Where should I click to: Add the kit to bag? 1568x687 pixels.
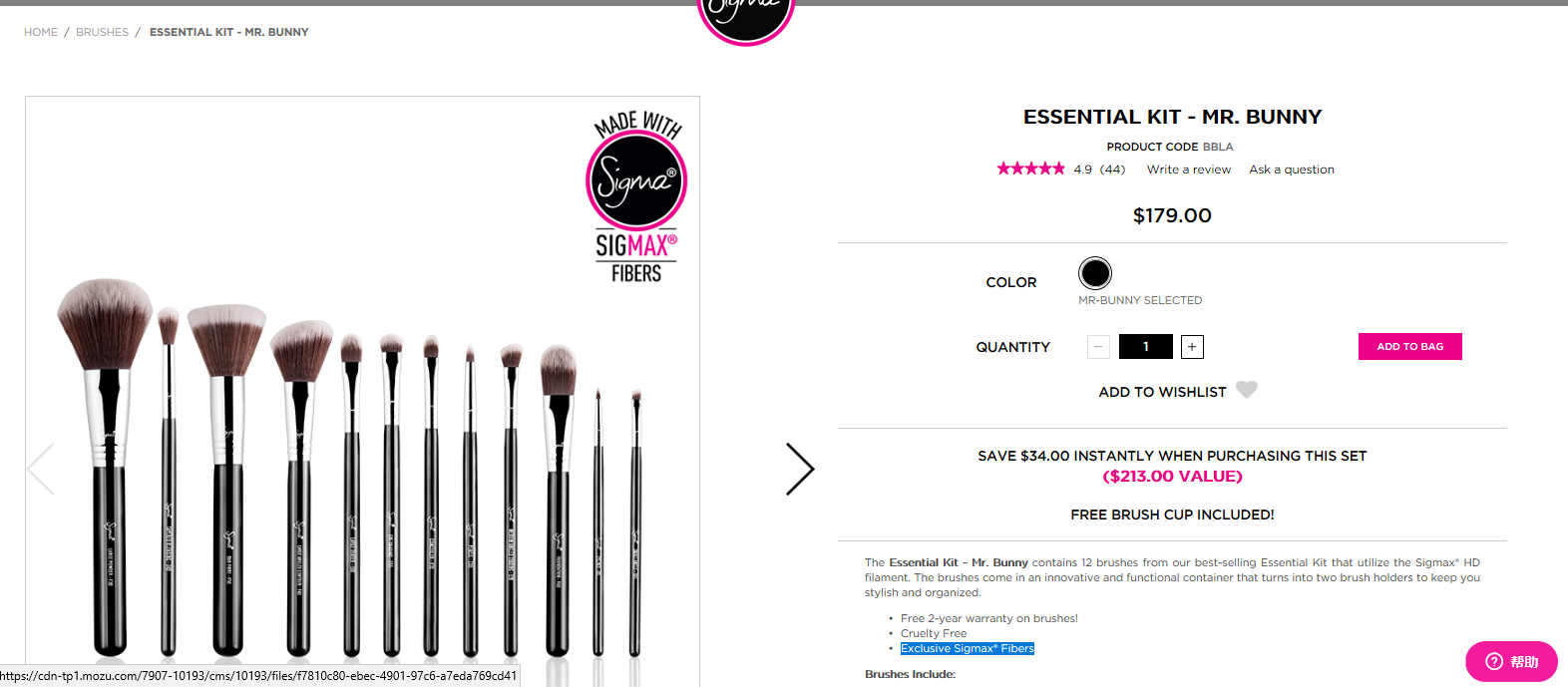coord(1410,347)
